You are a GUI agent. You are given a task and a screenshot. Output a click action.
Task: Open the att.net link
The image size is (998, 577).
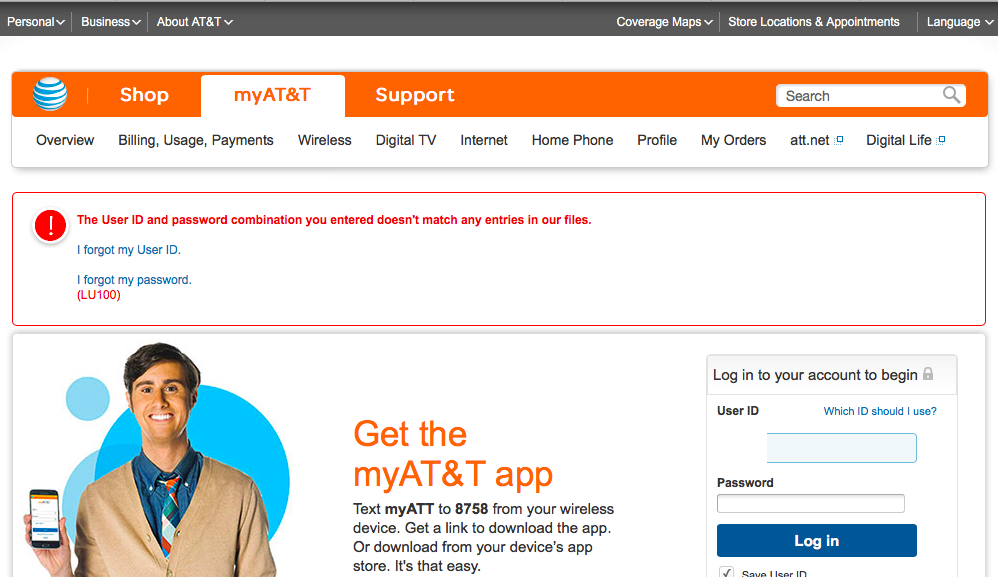tap(810, 140)
